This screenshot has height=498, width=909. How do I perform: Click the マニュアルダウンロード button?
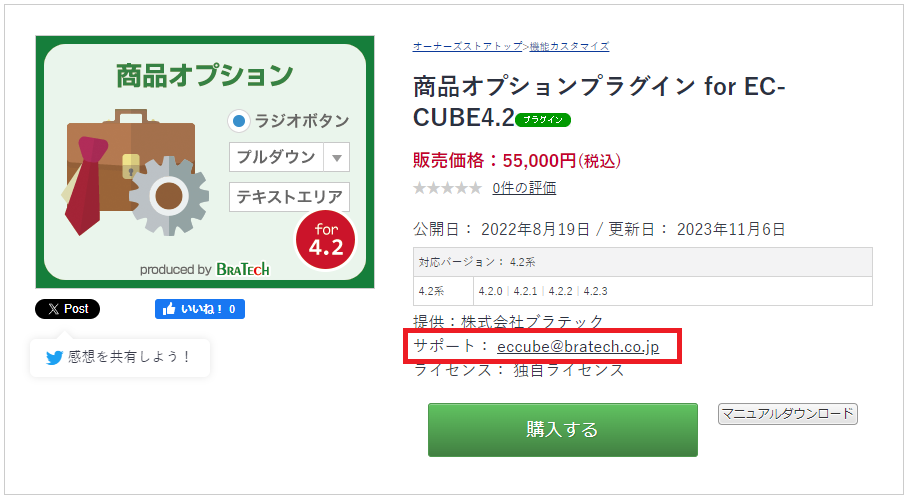[x=788, y=414]
